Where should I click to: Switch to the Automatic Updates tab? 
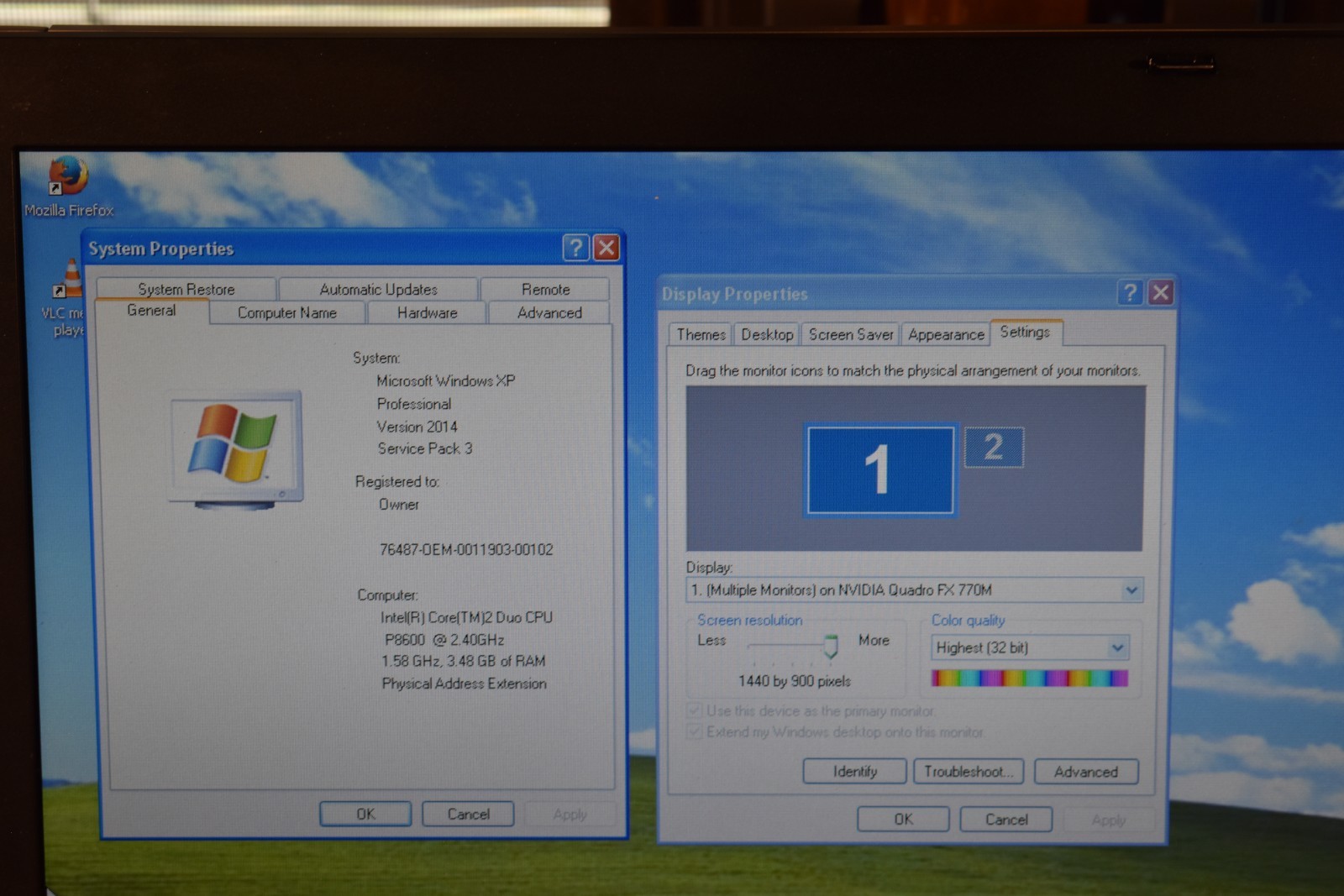tap(378, 289)
